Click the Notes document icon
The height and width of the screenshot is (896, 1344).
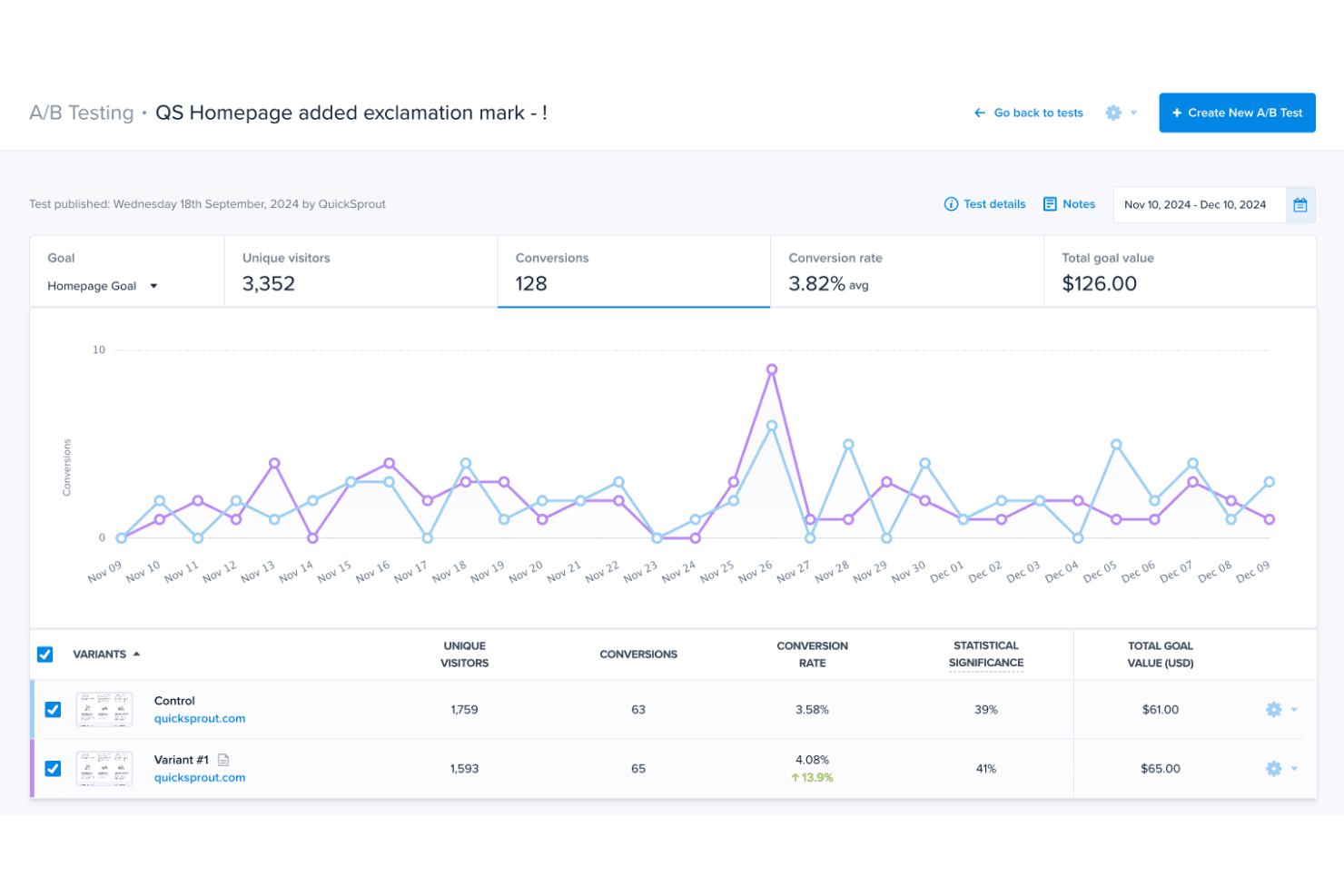pos(1050,204)
